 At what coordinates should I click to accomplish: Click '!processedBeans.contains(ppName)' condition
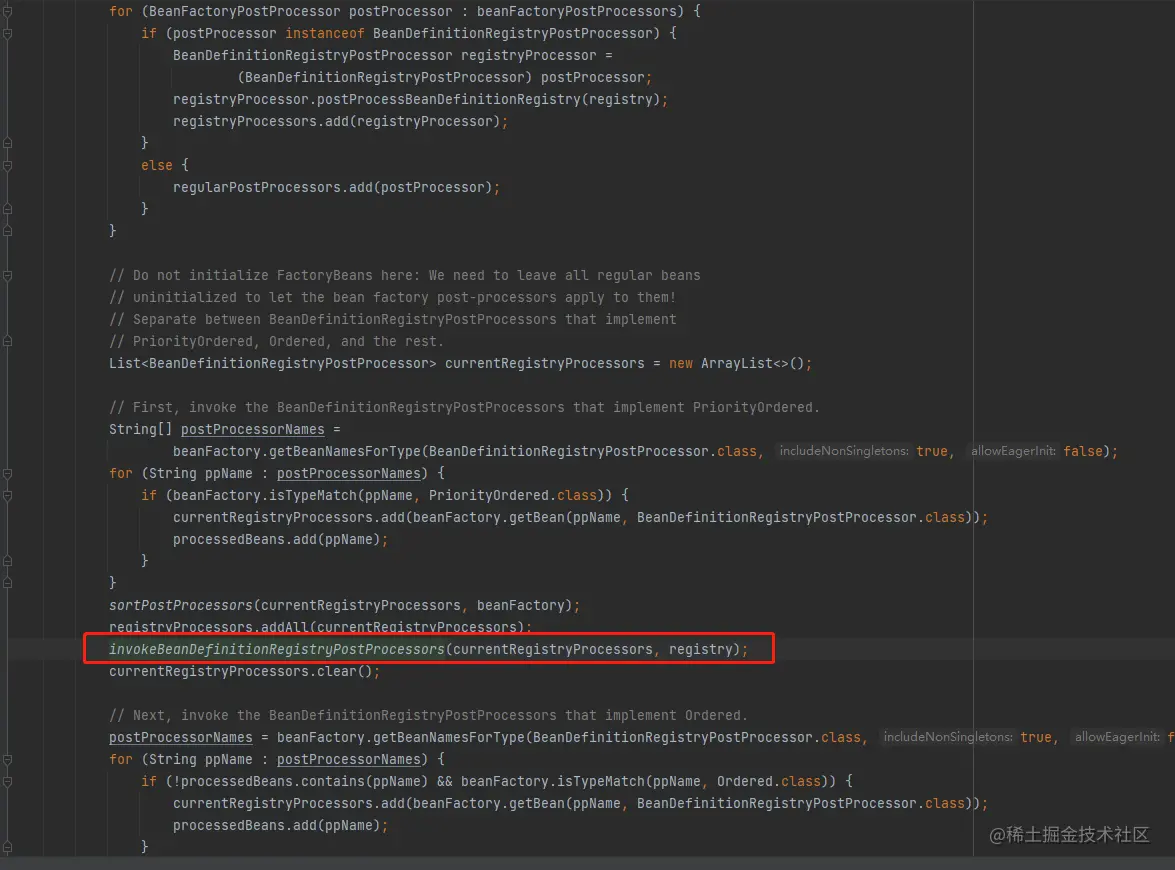tap(300, 782)
